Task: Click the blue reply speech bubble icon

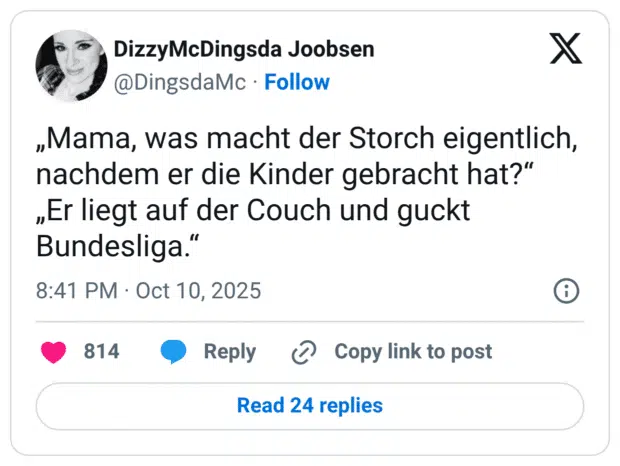Action: tap(173, 352)
